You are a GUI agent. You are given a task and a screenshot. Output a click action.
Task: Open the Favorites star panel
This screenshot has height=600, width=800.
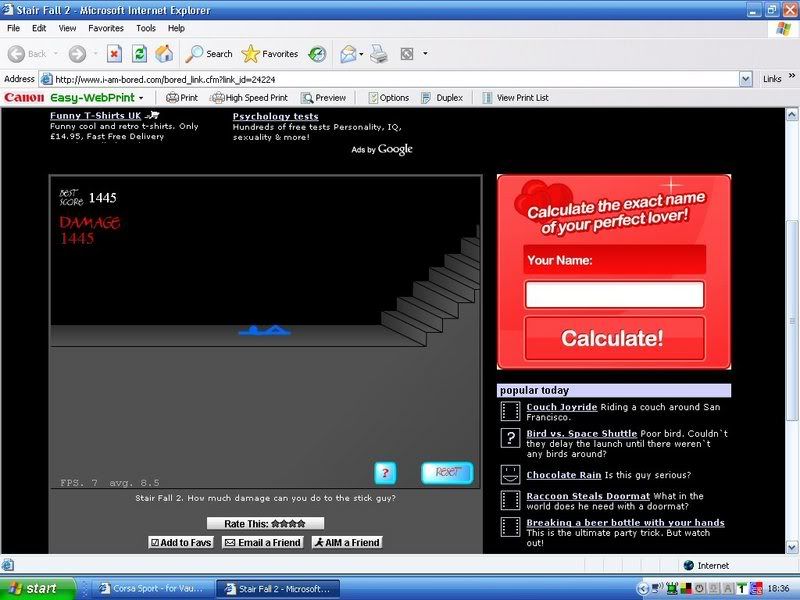click(270, 54)
